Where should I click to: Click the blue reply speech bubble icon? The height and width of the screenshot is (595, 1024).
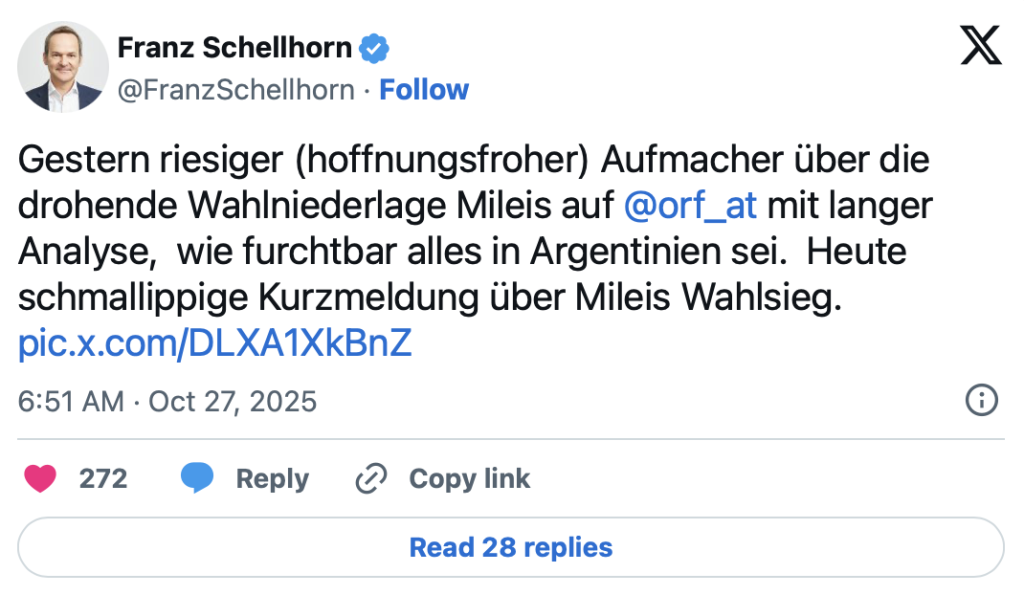click(x=197, y=479)
